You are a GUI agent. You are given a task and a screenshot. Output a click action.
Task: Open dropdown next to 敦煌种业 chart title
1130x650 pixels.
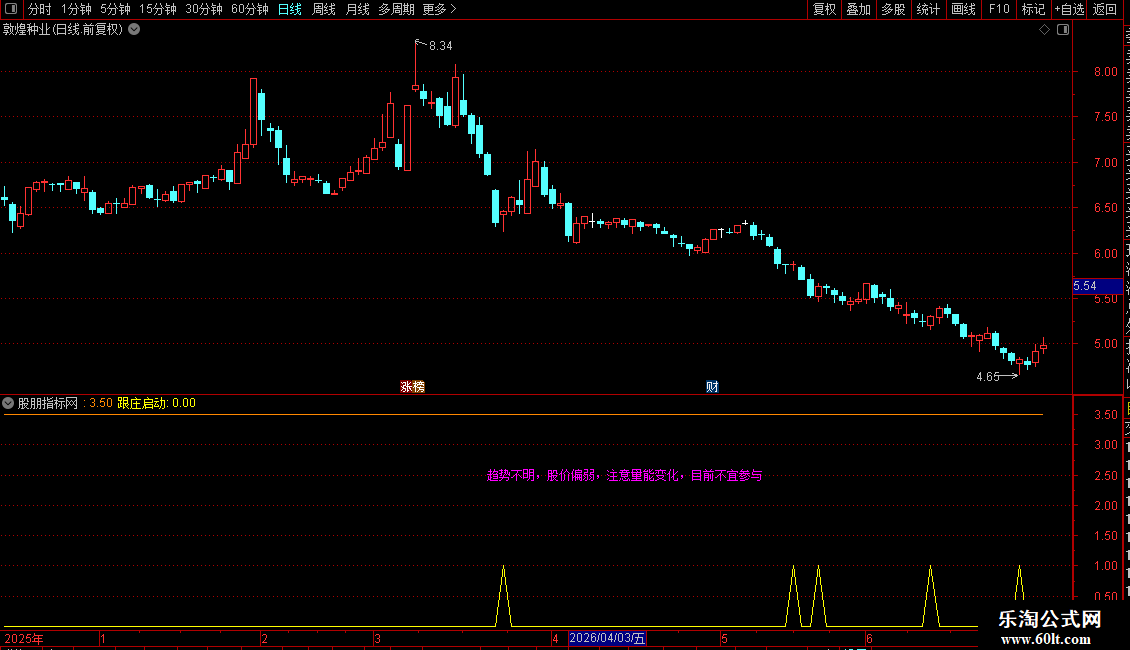coord(134,30)
